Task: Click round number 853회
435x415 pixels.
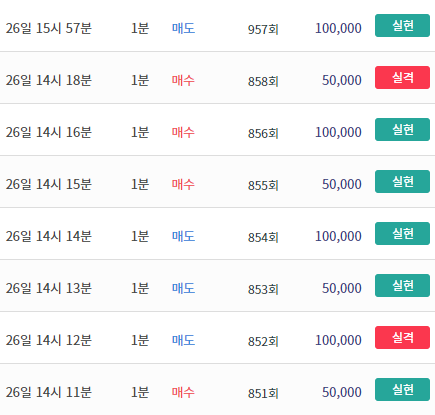Action: (263, 289)
